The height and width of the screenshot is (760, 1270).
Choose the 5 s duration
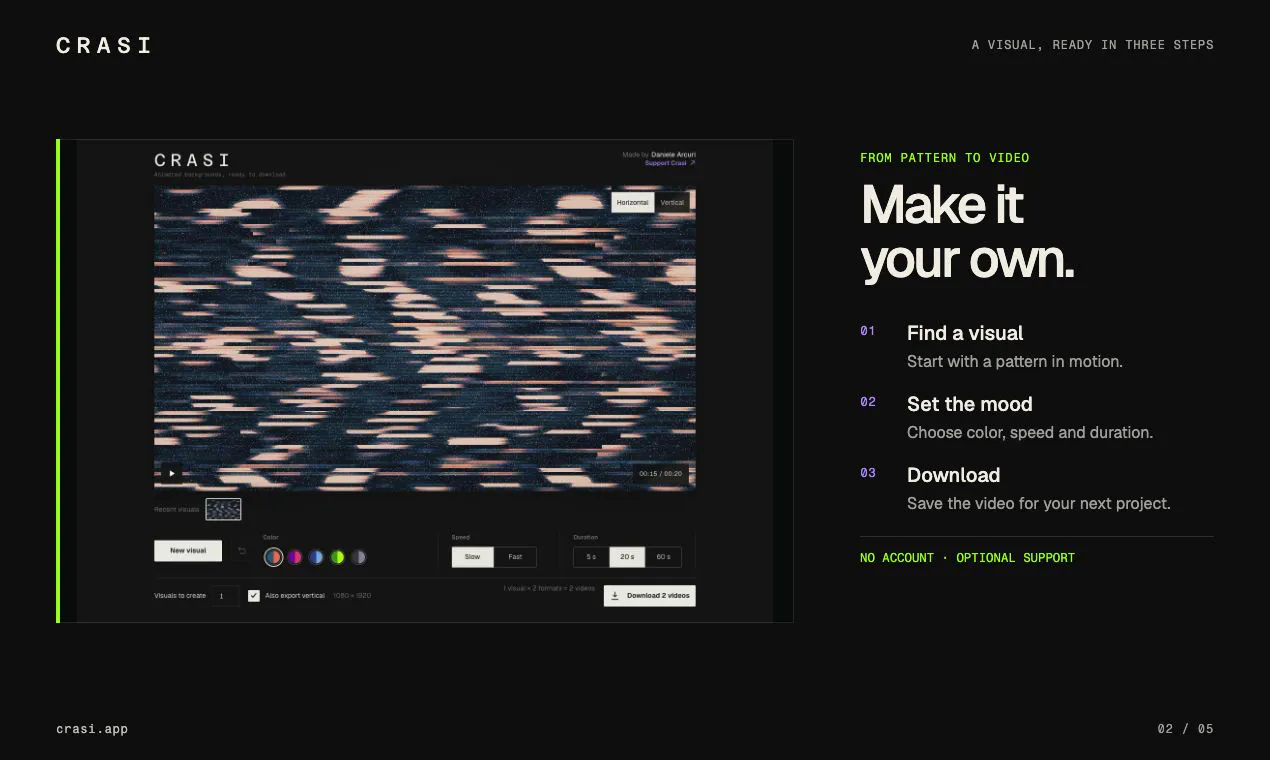click(x=591, y=557)
